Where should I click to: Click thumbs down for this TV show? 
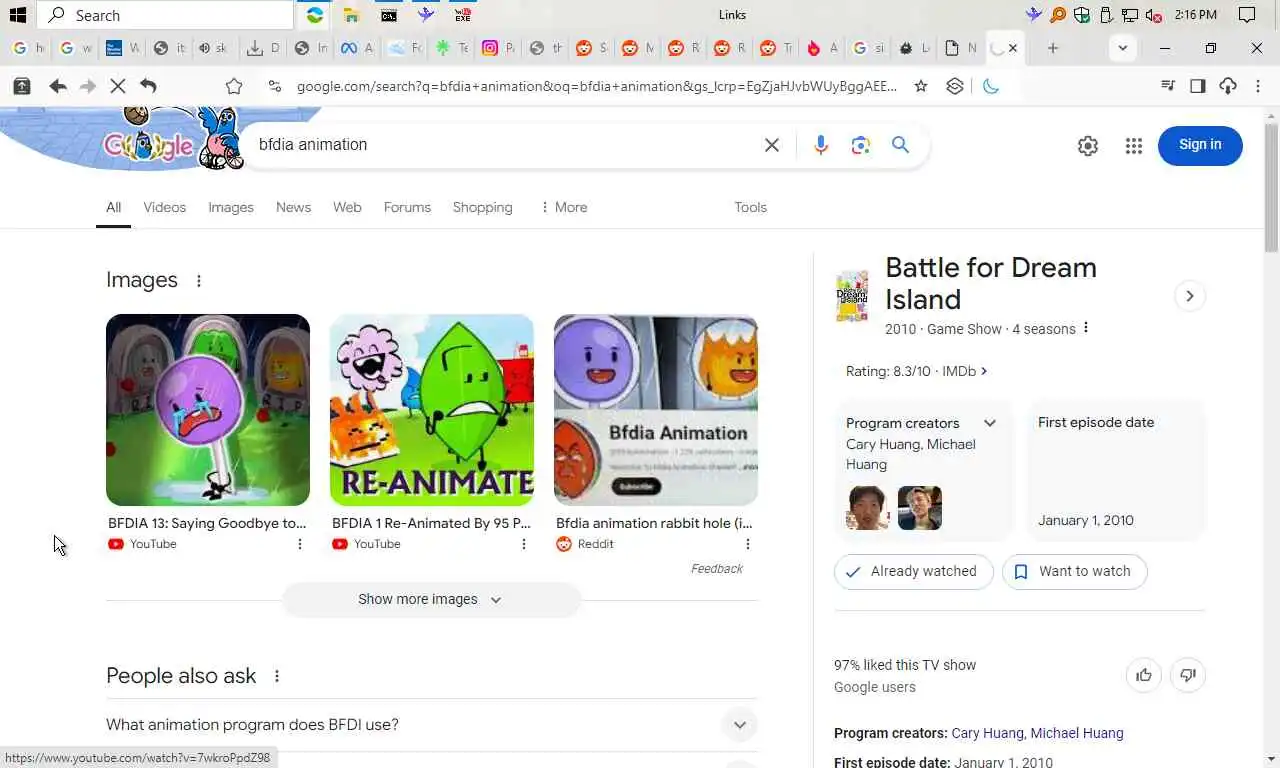(x=1188, y=675)
